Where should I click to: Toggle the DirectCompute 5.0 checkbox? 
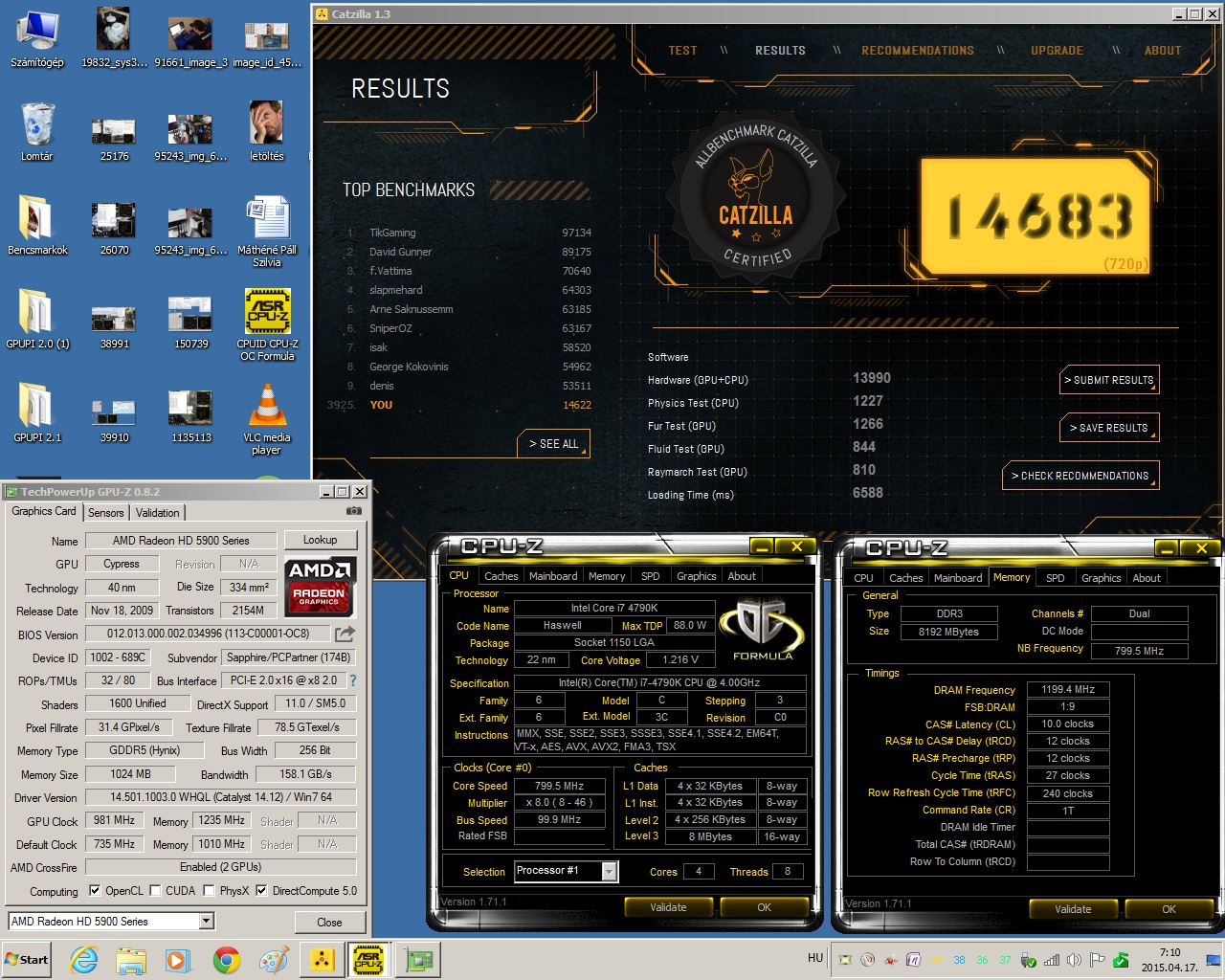pos(260,891)
